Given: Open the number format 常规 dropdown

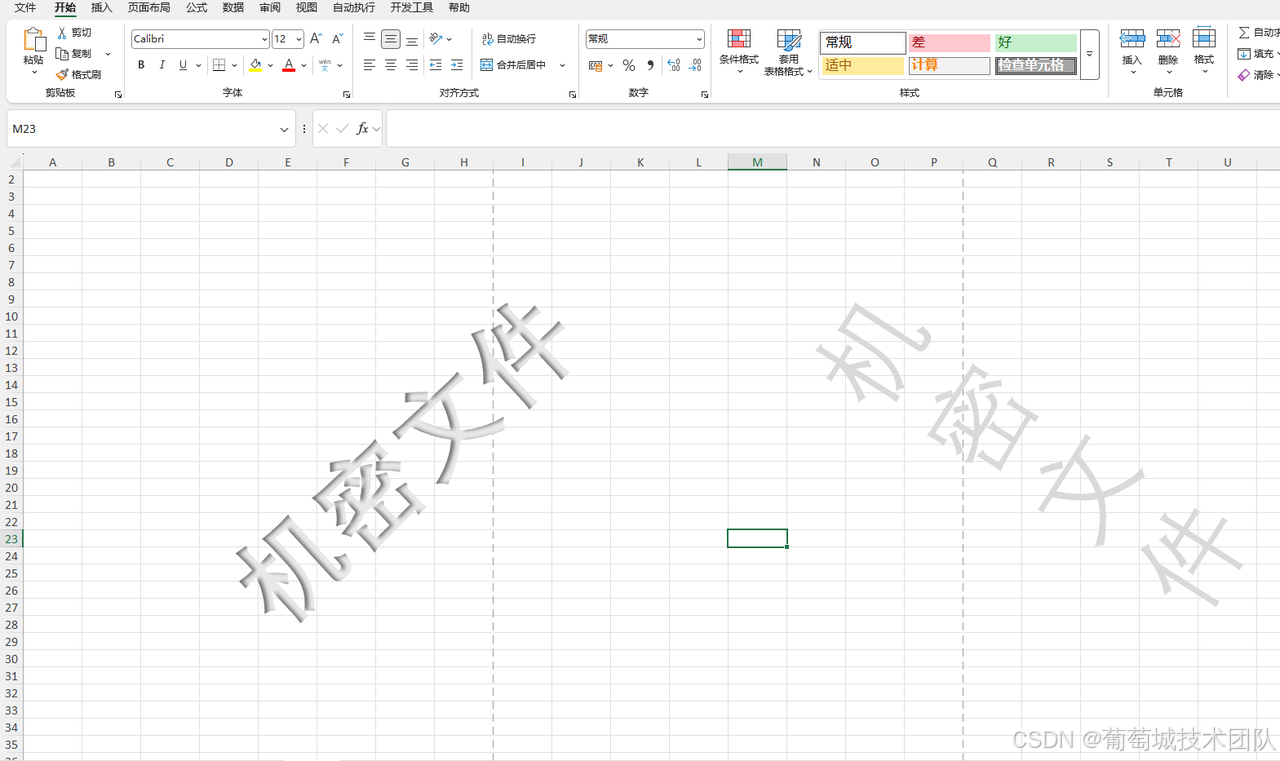Looking at the screenshot, I should point(699,39).
